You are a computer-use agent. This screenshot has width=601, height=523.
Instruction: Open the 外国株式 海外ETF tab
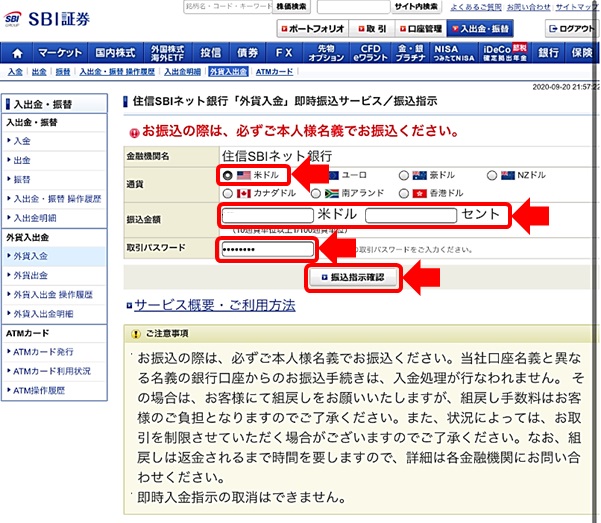click(x=167, y=53)
